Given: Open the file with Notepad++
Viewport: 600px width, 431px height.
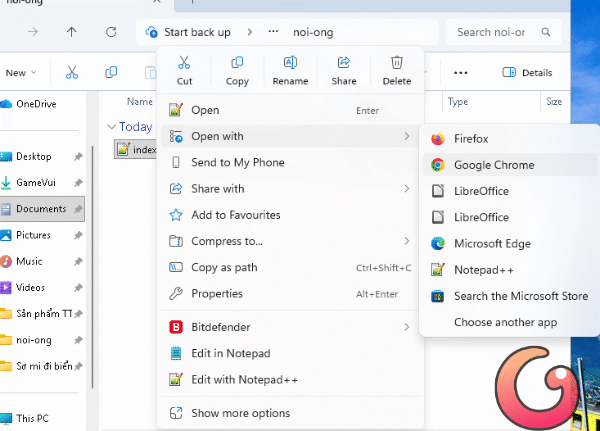Looking at the screenshot, I should pos(509,270).
